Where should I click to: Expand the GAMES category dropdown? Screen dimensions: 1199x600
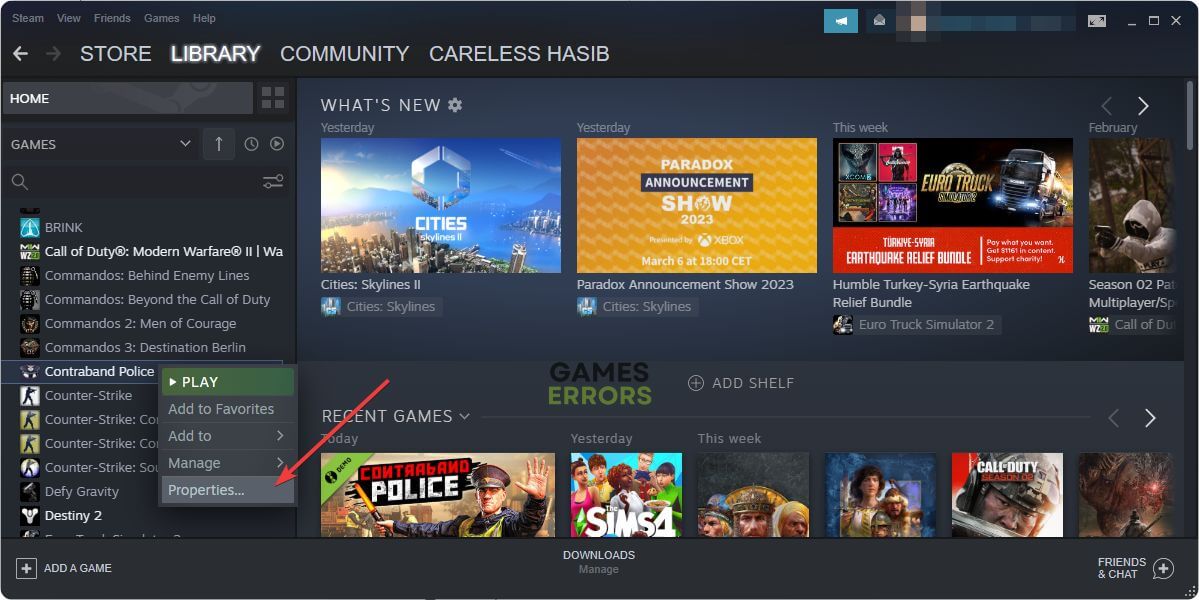pos(185,144)
